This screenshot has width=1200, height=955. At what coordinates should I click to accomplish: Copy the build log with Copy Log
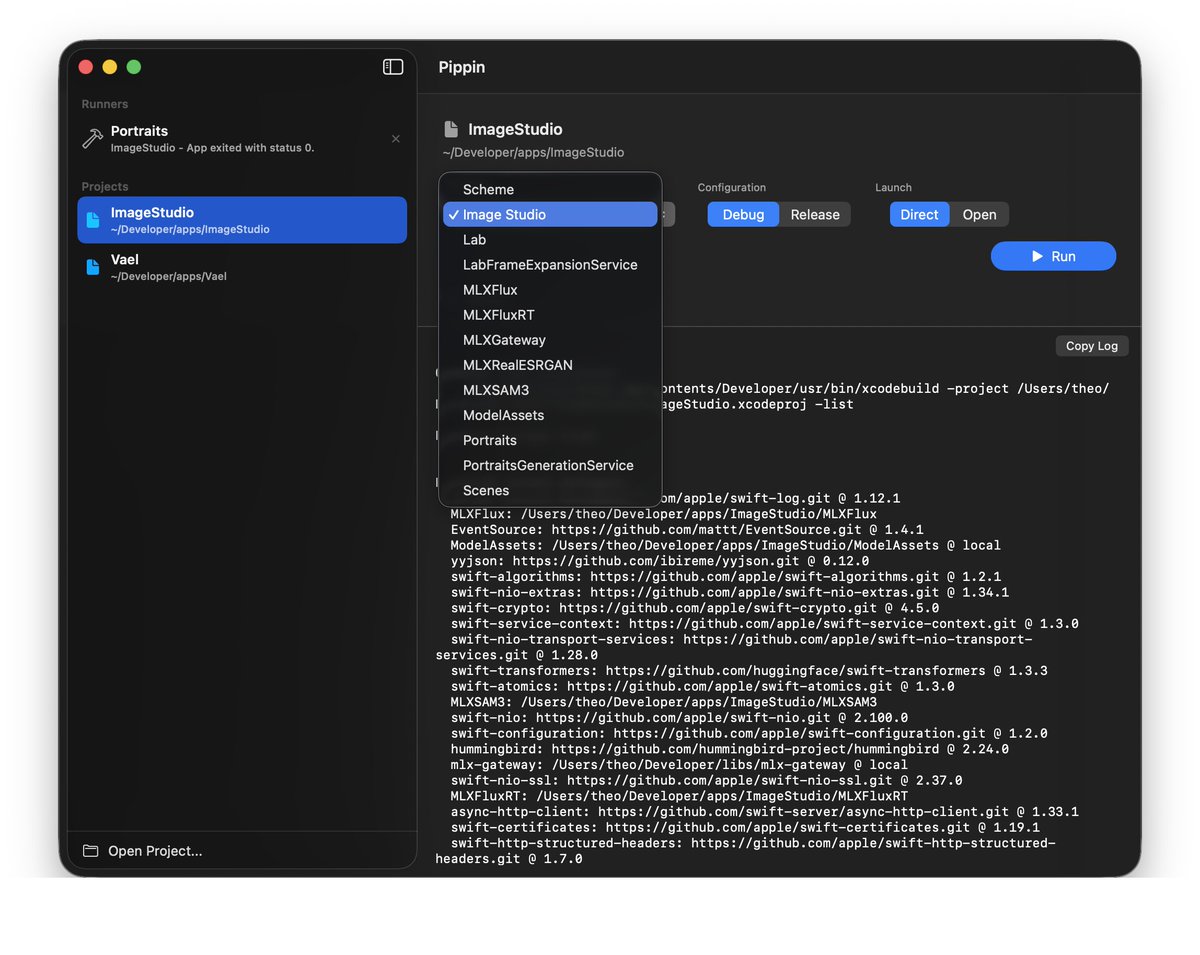point(1092,346)
